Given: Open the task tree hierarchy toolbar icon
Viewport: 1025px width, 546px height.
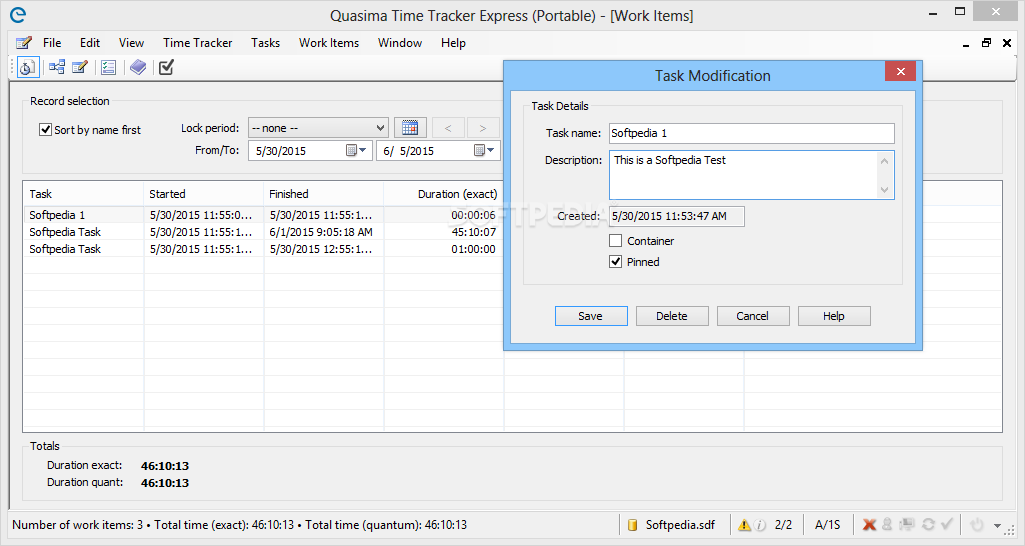Looking at the screenshot, I should 57,67.
